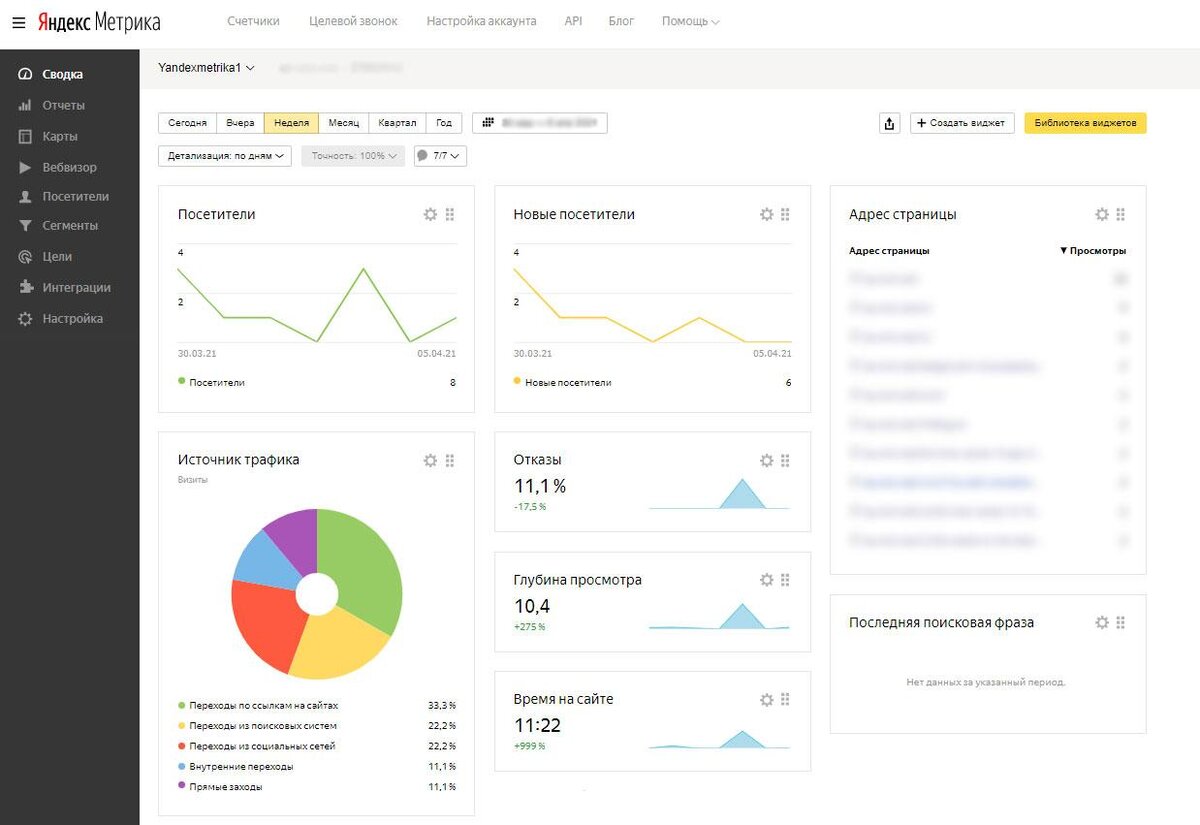Open gear settings of Адрес страницы widget
The height and width of the screenshot is (825, 1200).
[x=1101, y=214]
